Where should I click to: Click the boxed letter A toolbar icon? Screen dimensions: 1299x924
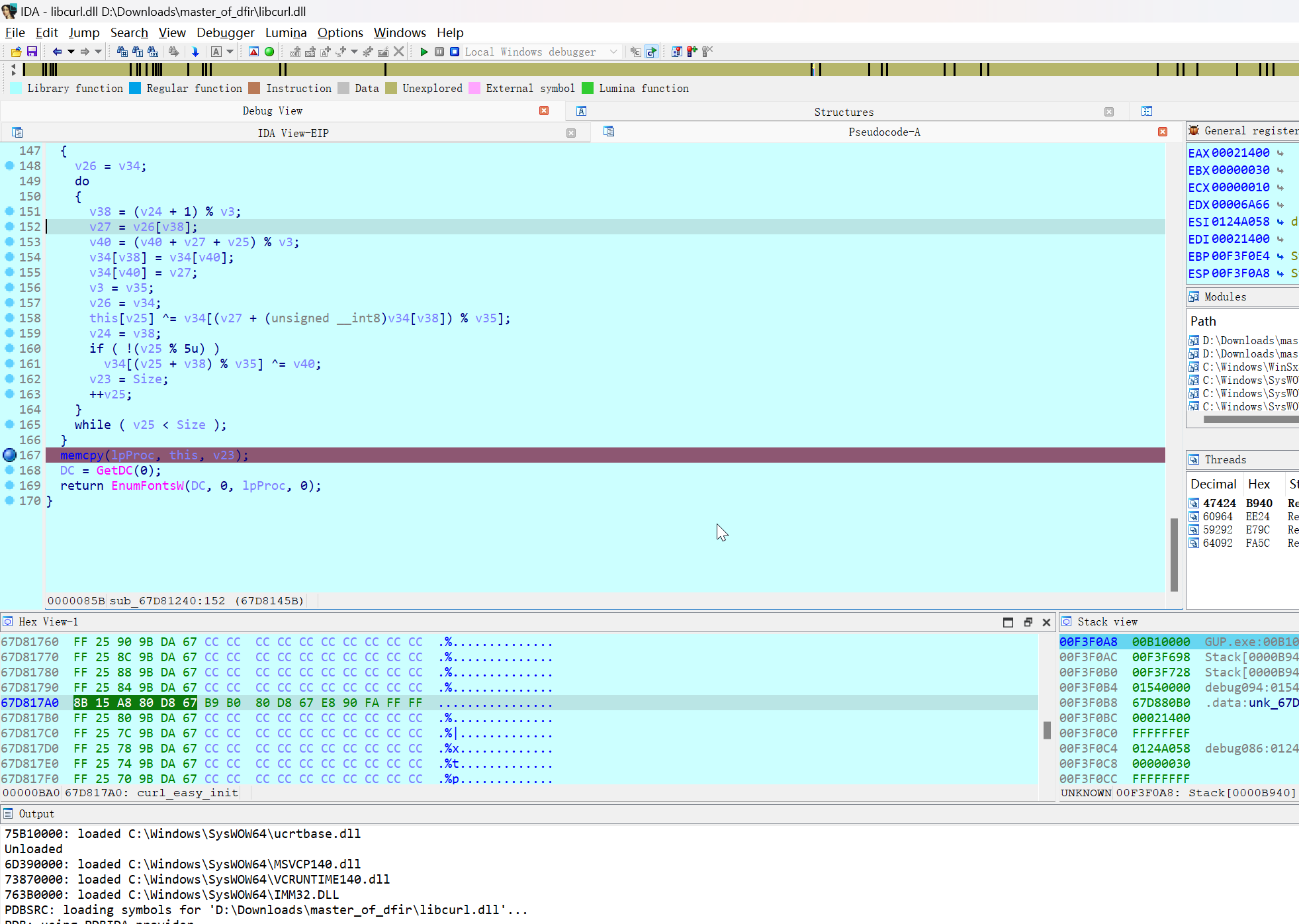tap(216, 52)
